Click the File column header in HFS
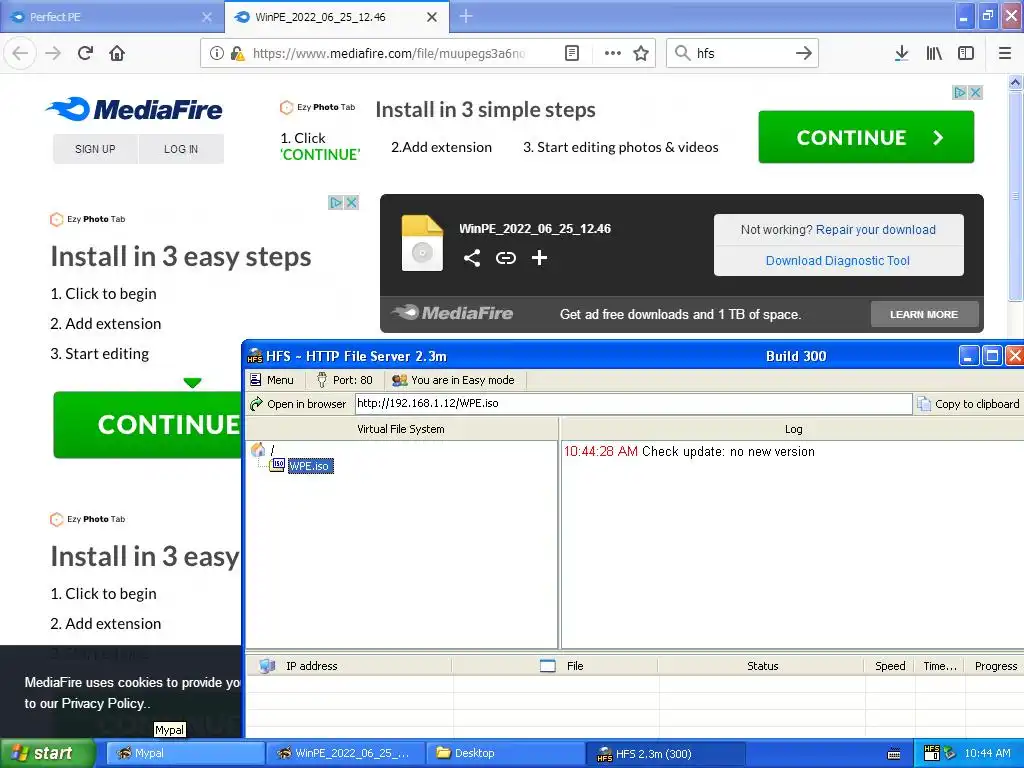Screen dimensions: 1024x768 555,665
